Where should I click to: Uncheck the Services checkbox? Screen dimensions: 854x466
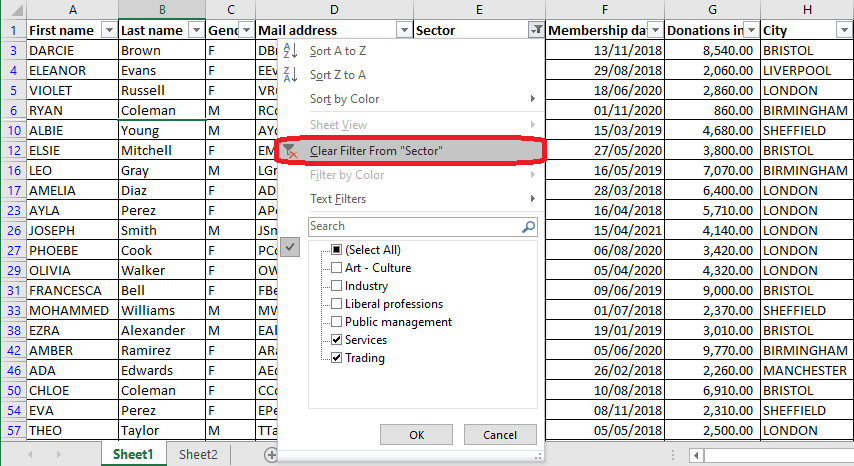(x=337, y=340)
